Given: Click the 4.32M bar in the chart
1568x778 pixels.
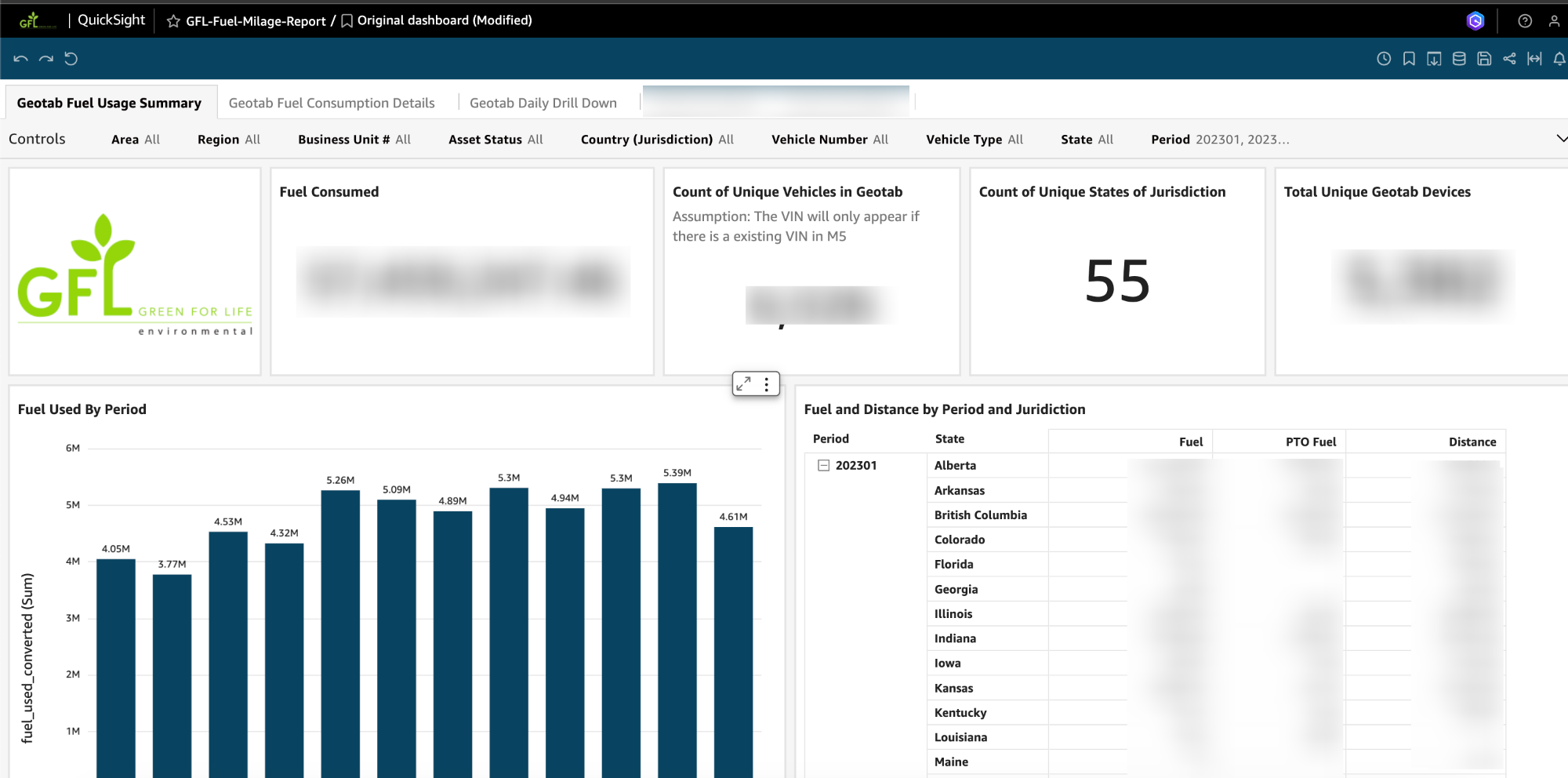Looking at the screenshot, I should [285, 660].
